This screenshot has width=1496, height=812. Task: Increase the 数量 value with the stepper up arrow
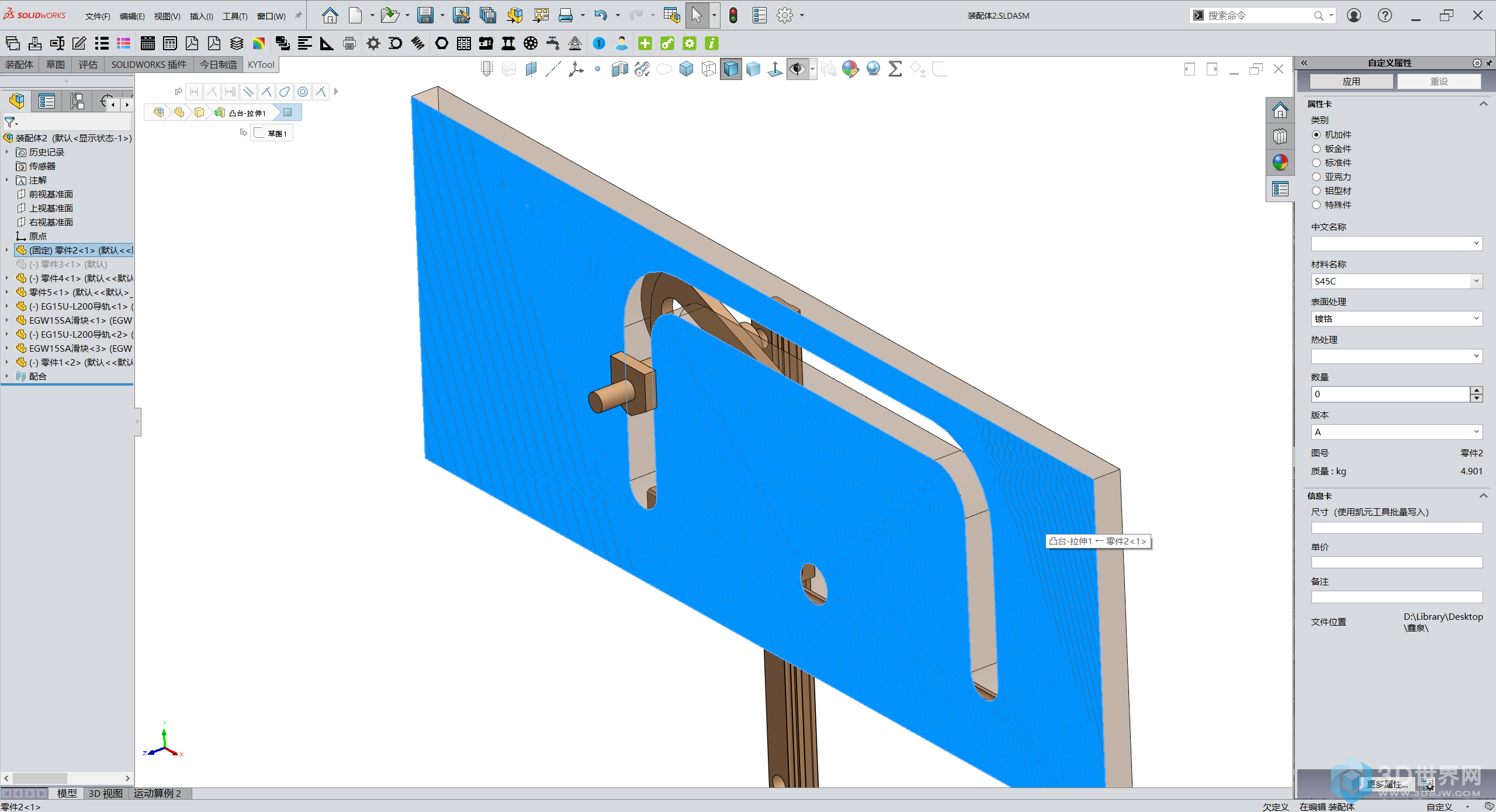[x=1477, y=390]
